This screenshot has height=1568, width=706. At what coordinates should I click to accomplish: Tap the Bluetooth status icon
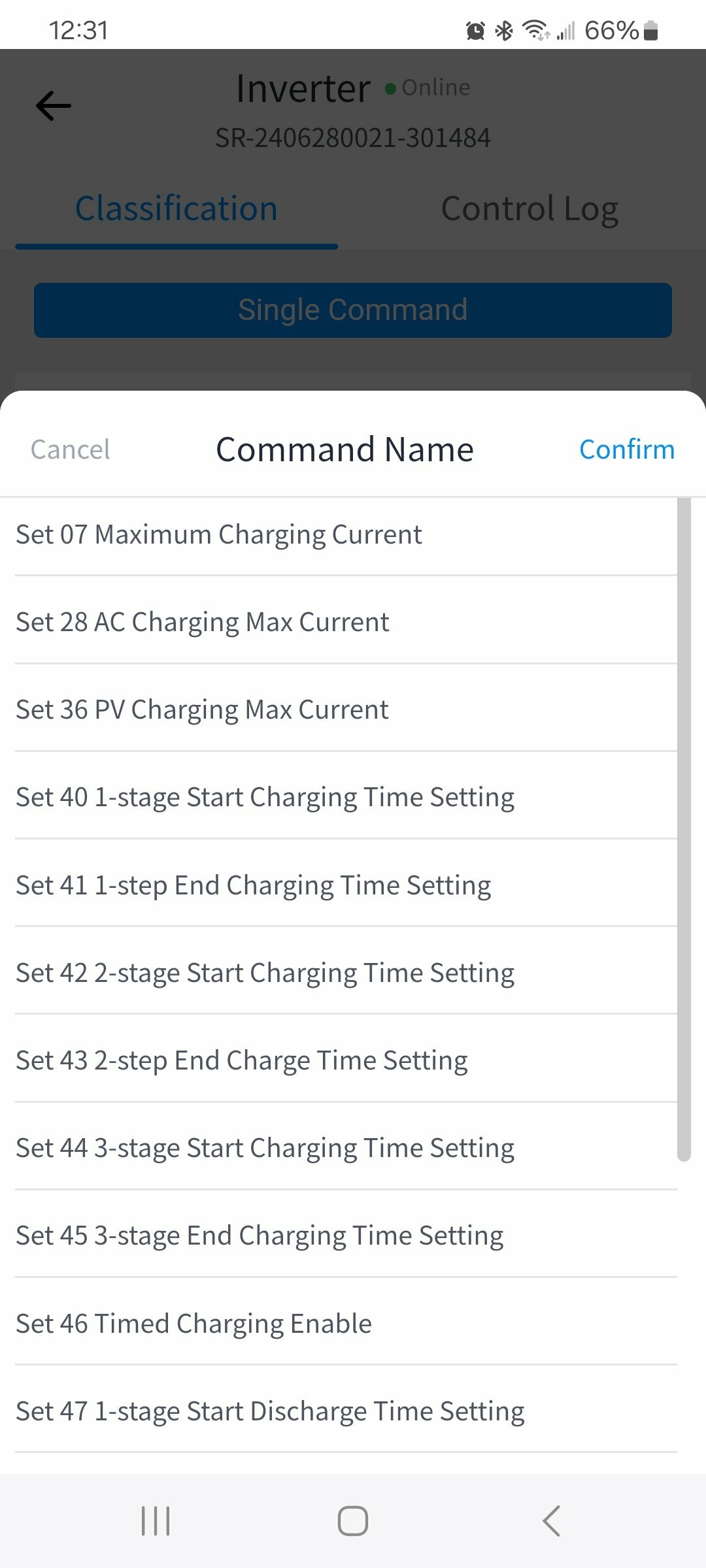pos(503,31)
